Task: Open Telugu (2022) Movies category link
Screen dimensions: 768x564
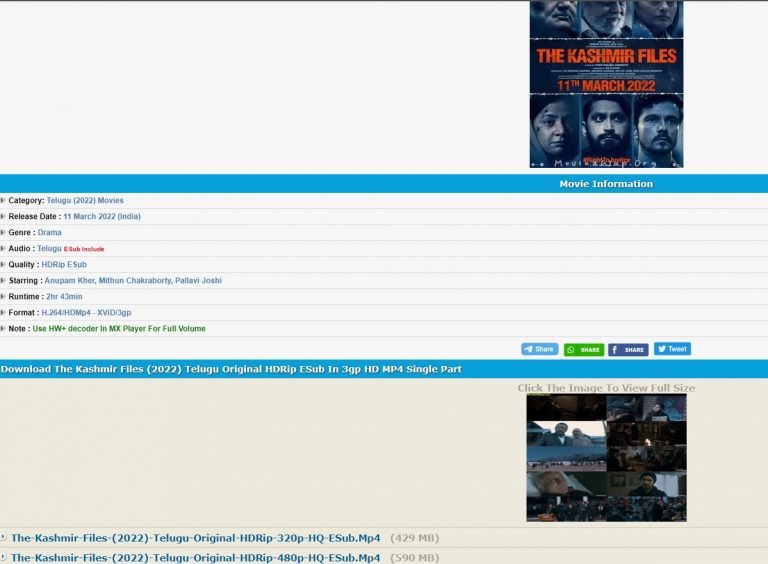Action: click(85, 201)
